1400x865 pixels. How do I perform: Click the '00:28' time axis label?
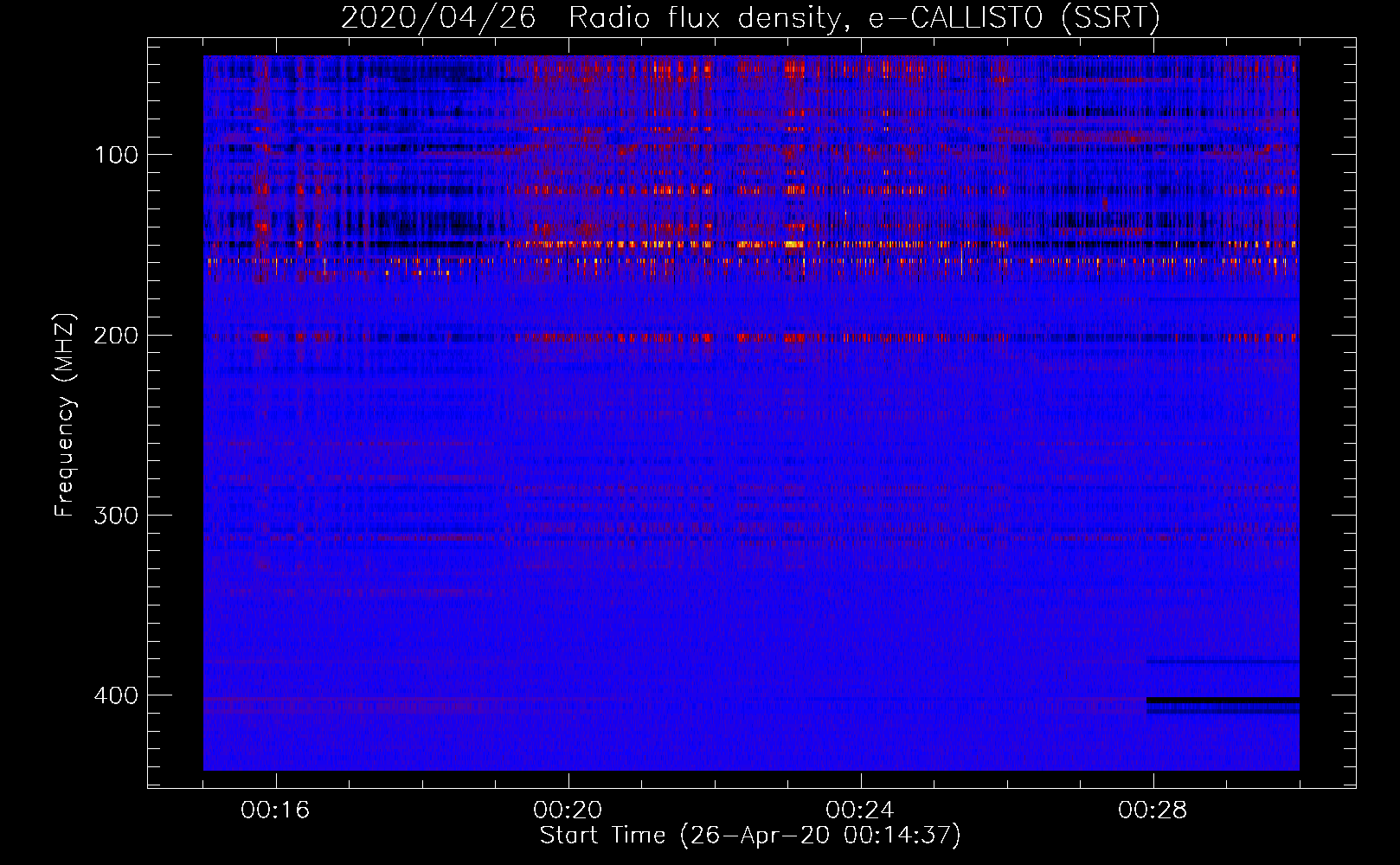pyautogui.click(x=1153, y=811)
